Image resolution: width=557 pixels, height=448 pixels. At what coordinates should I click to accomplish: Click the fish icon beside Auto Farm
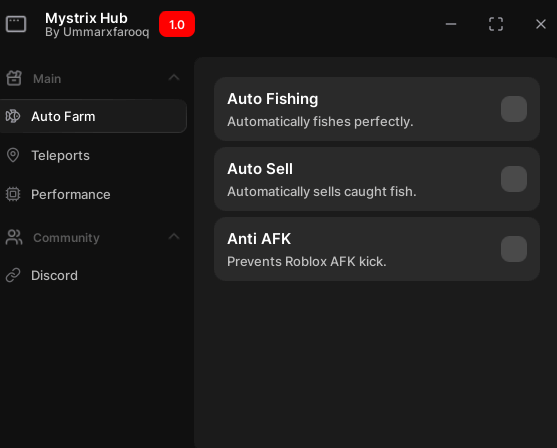(x=13, y=116)
